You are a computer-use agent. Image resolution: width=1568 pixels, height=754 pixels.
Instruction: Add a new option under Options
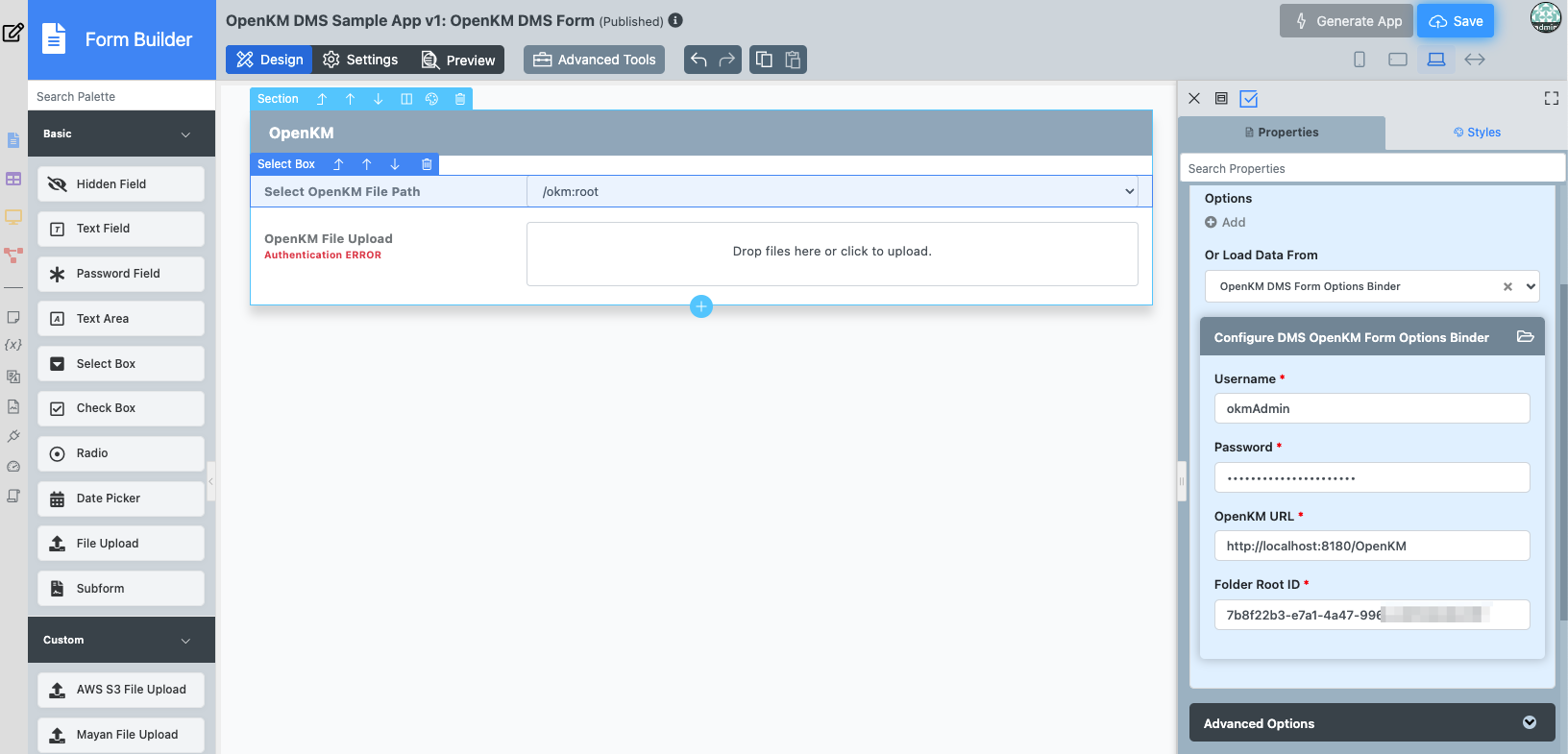point(1225,222)
